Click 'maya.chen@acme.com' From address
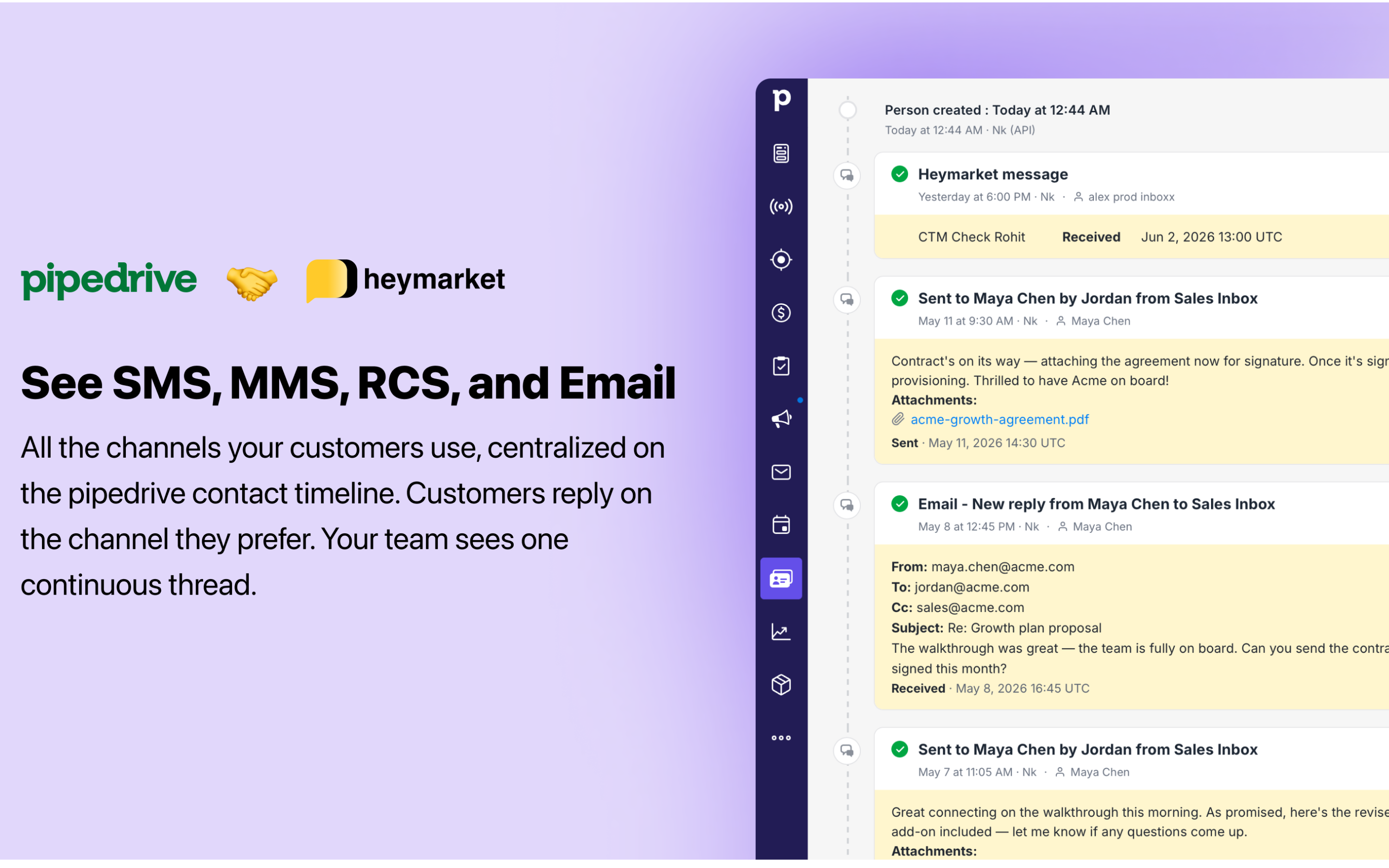 [x=1002, y=567]
